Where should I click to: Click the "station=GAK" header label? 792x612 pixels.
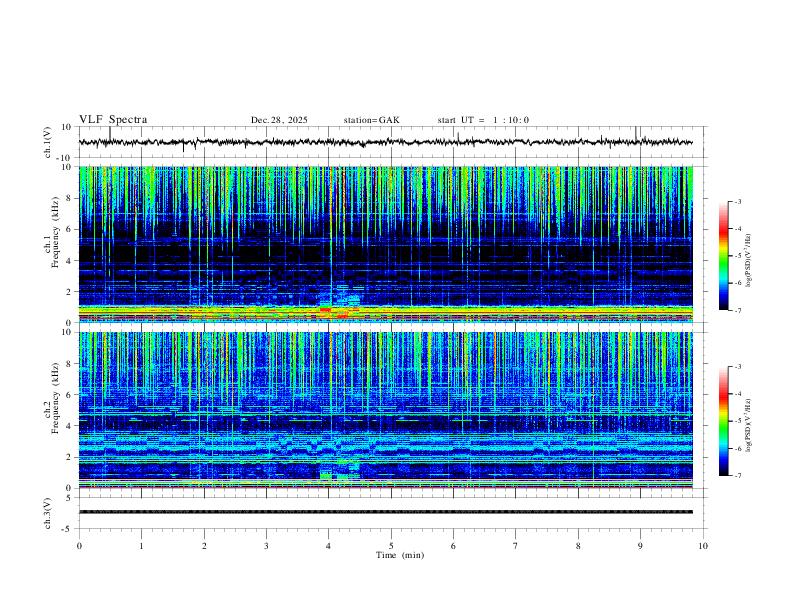click(371, 120)
